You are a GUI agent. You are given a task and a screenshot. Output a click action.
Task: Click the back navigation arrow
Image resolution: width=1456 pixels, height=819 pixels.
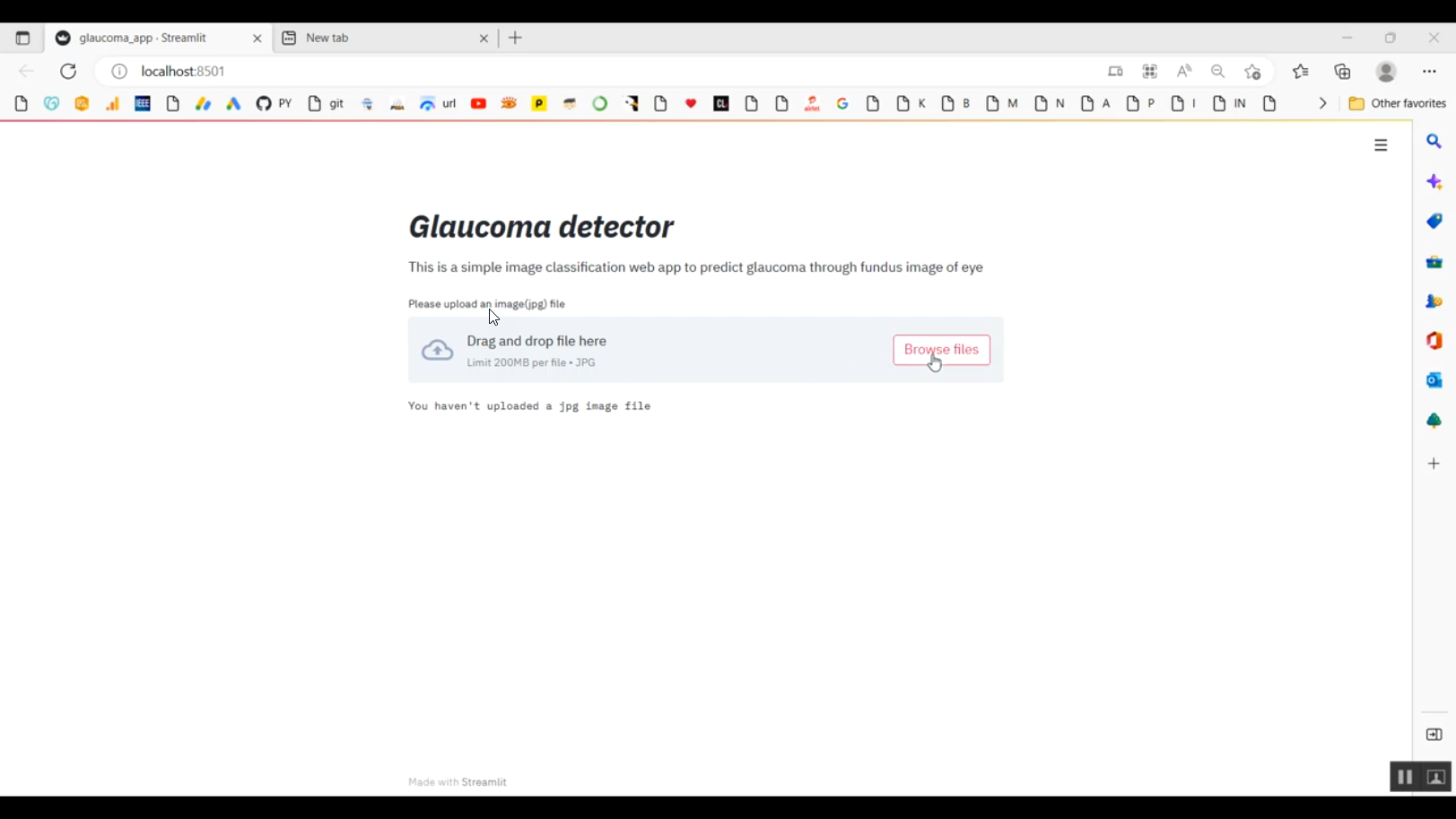pos(26,71)
